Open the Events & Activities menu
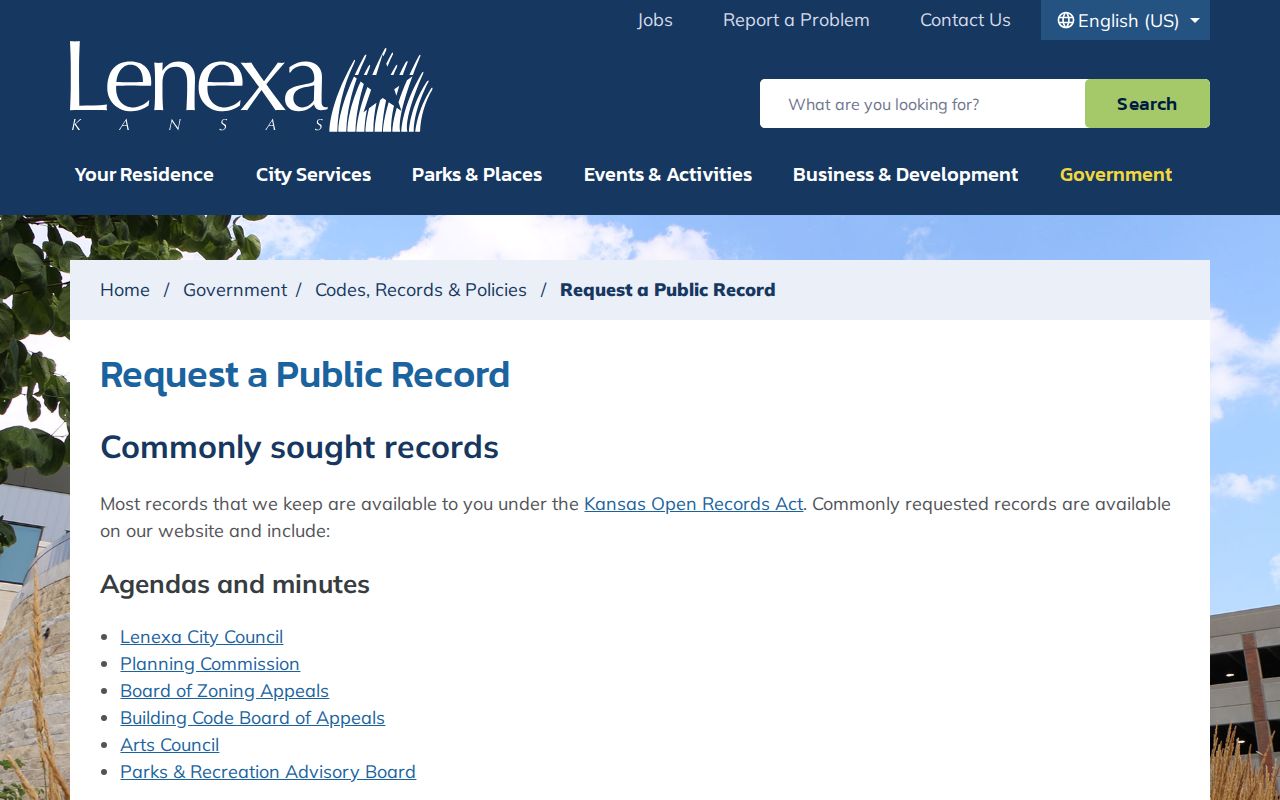This screenshot has height=800, width=1280. coord(668,174)
